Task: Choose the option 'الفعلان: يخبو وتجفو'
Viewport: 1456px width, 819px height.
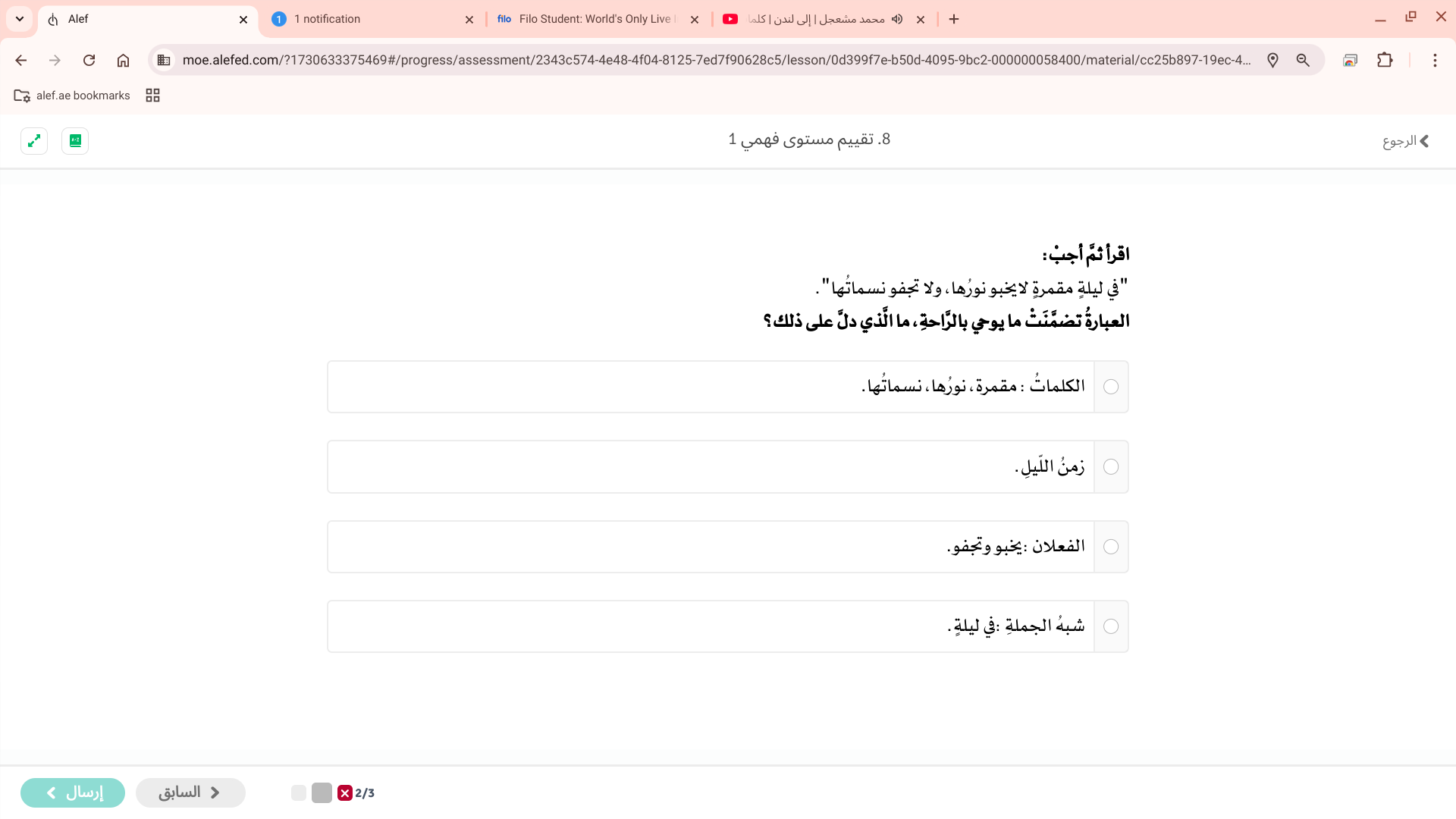Action: 1110,547
